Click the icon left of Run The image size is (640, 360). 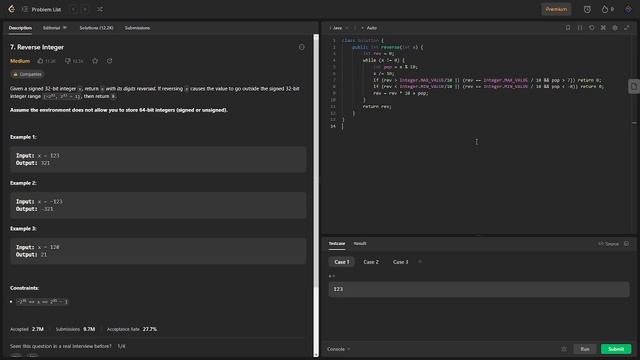coord(564,349)
